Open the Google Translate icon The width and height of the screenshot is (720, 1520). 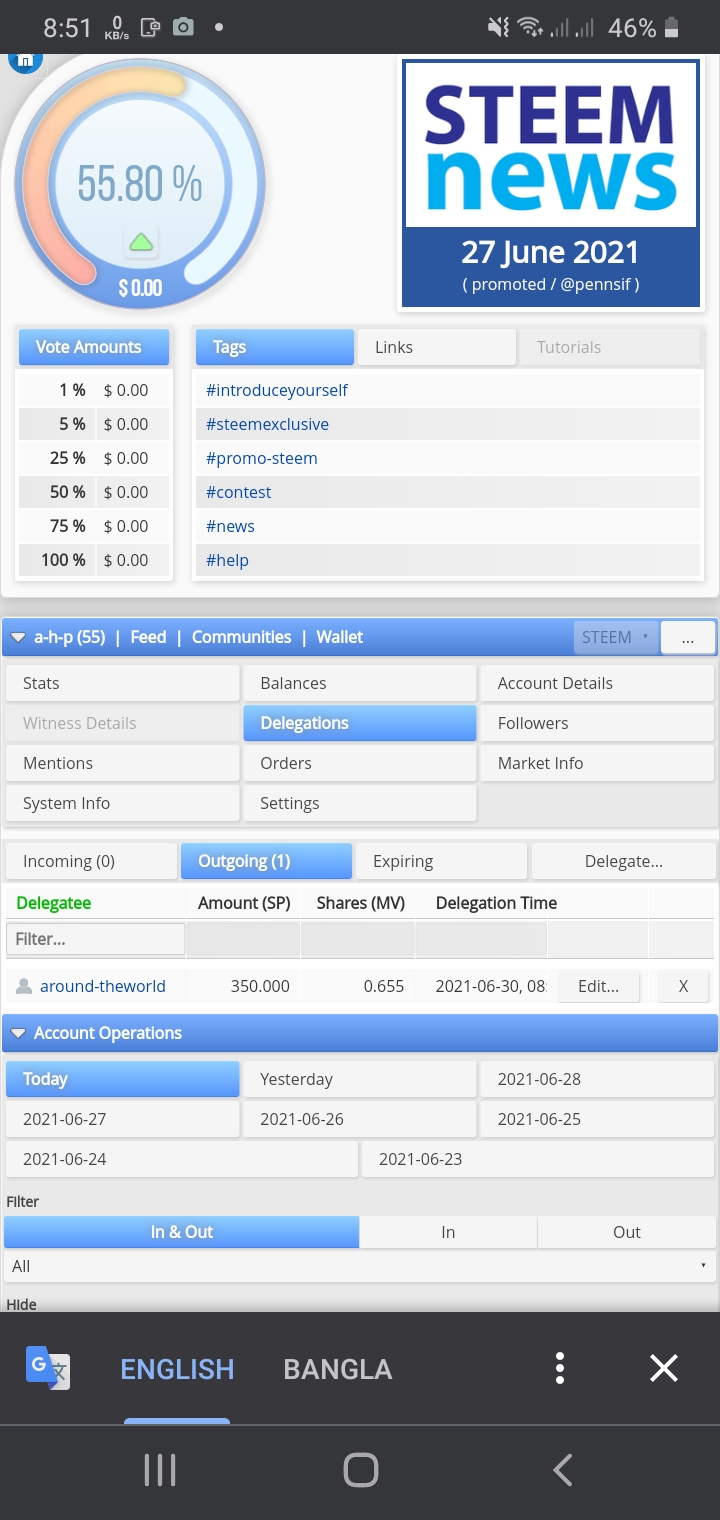pos(48,1367)
